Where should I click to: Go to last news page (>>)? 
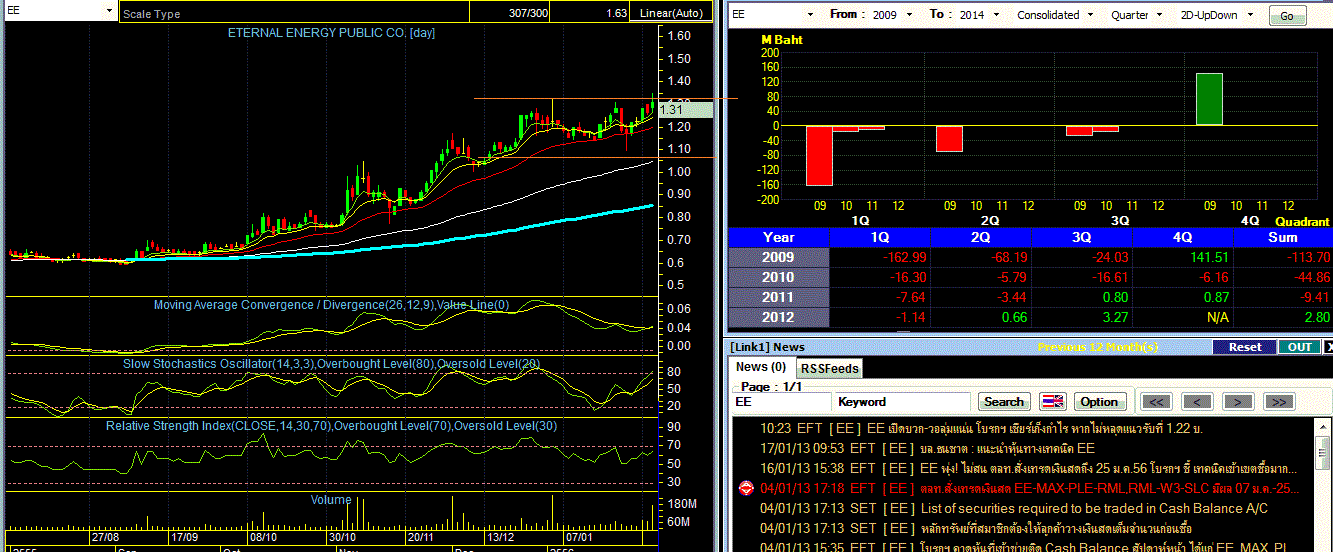pos(1278,401)
